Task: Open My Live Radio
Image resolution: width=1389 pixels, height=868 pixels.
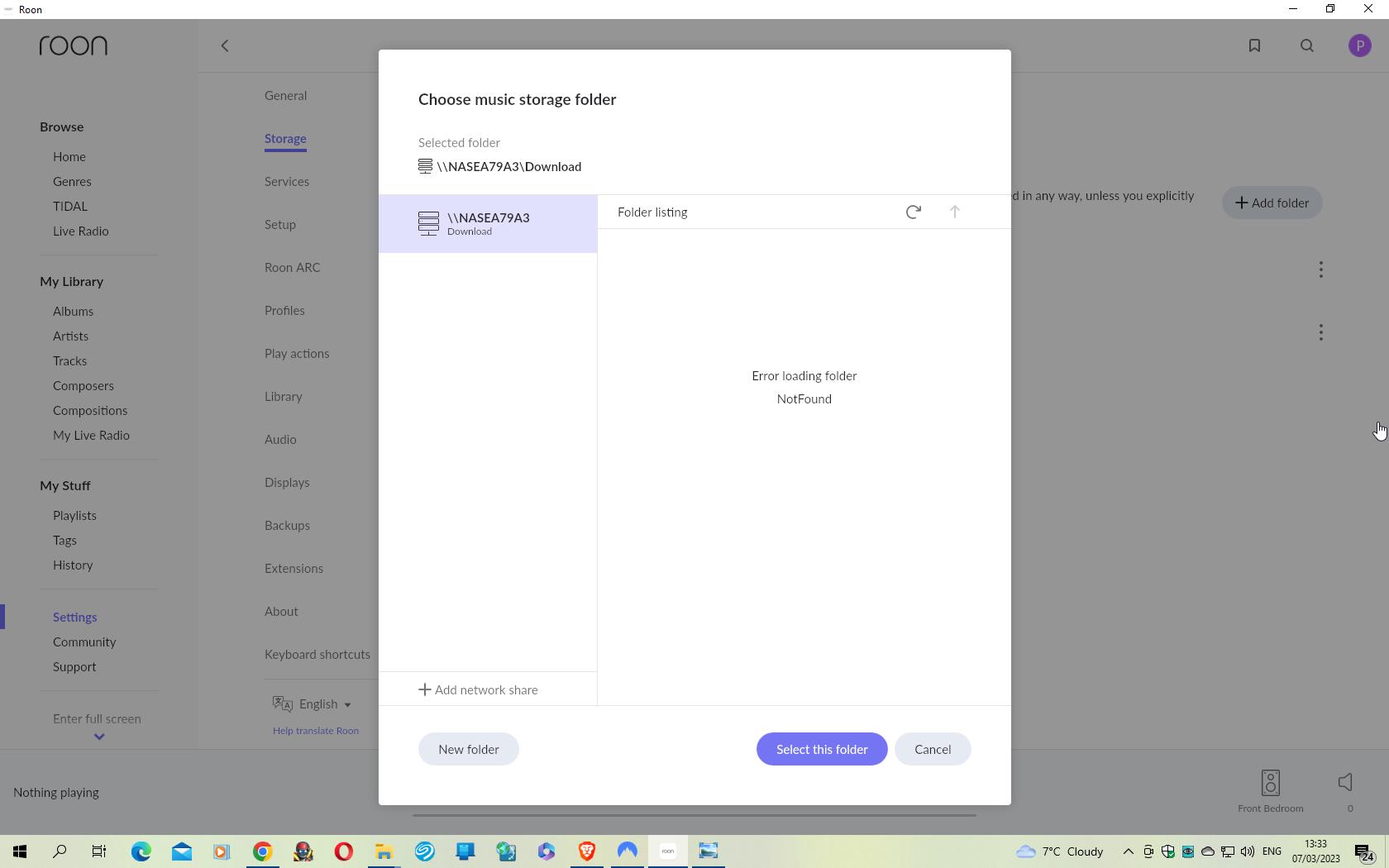Action: [91, 435]
